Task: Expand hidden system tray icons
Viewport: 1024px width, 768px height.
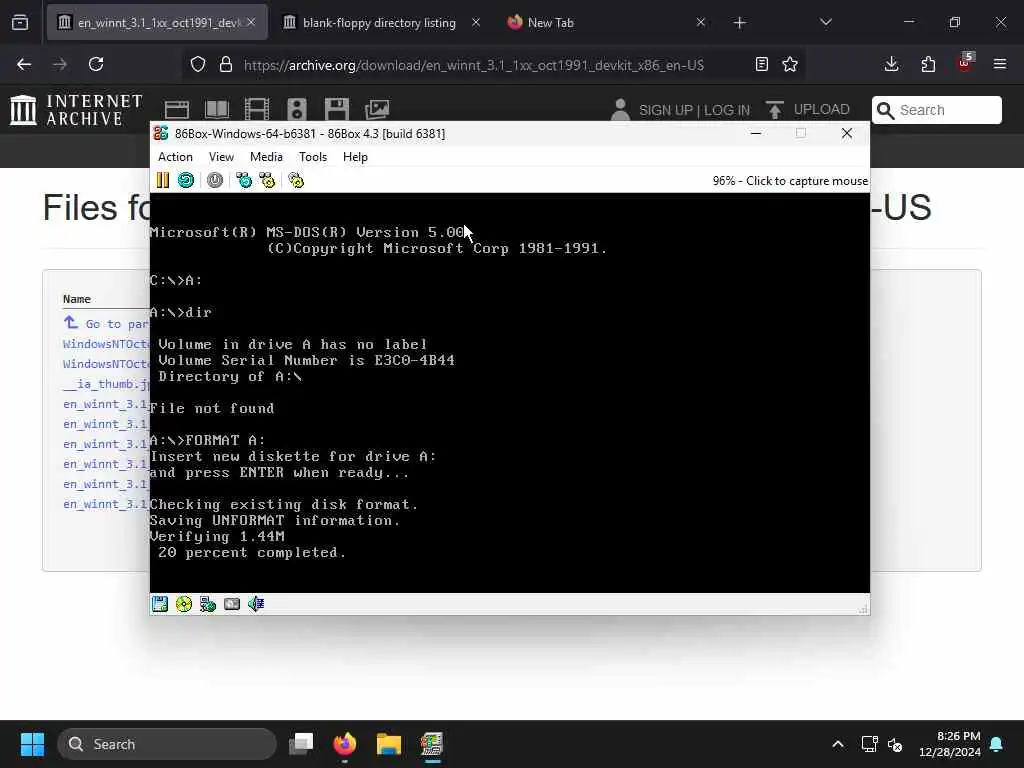Action: [838, 744]
